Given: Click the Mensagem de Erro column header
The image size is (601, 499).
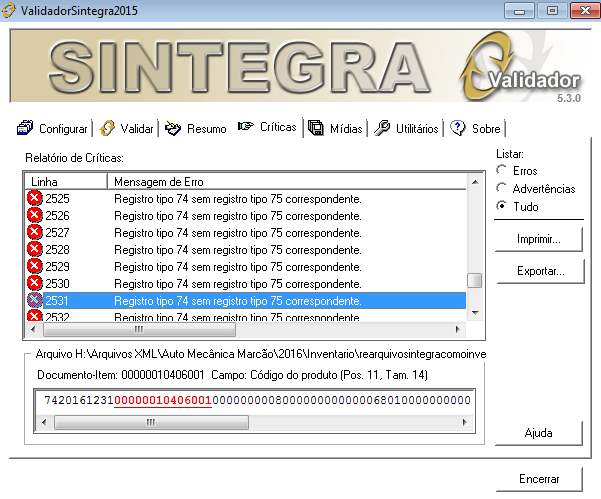Looking at the screenshot, I should [x=287, y=182].
